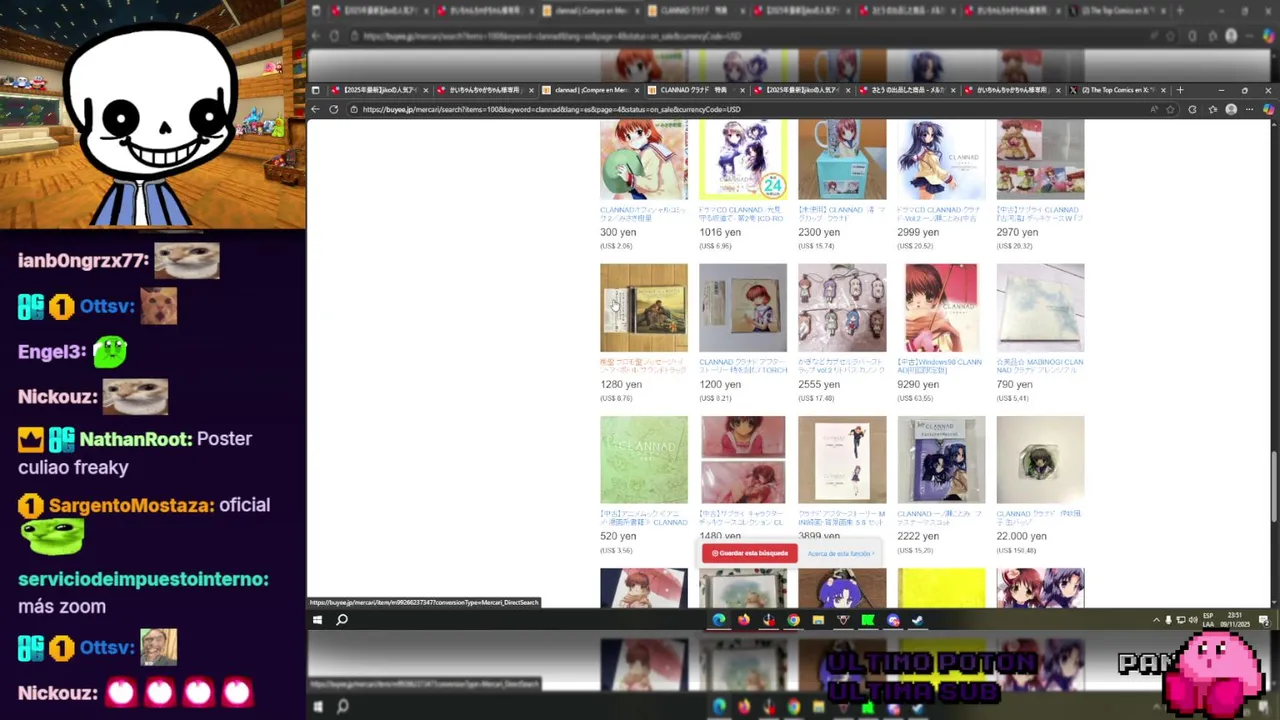
Task: Open the 2970 yen item thumbnail
Action: coord(1040,160)
